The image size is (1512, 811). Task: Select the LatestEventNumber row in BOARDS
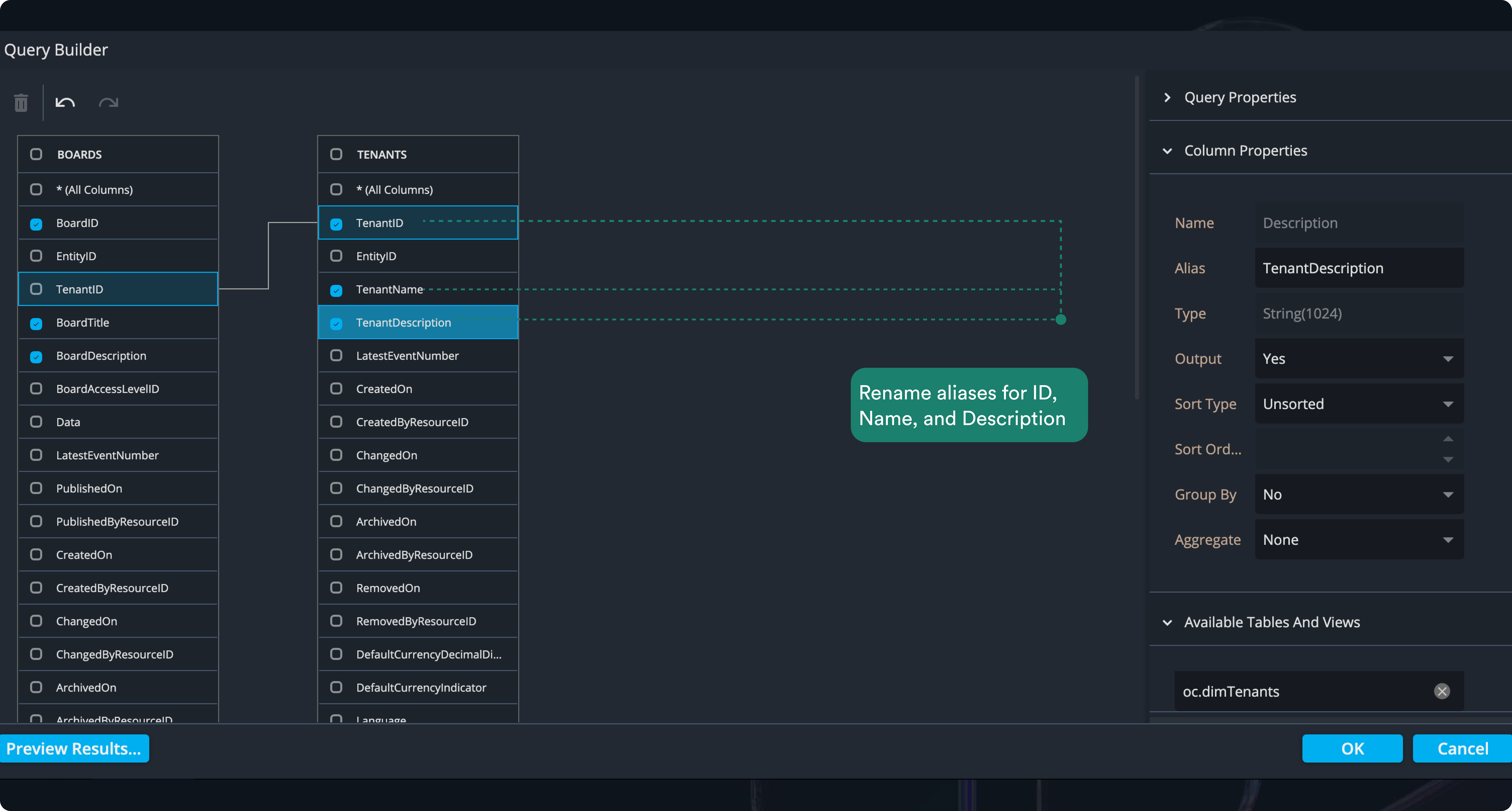tap(118, 455)
